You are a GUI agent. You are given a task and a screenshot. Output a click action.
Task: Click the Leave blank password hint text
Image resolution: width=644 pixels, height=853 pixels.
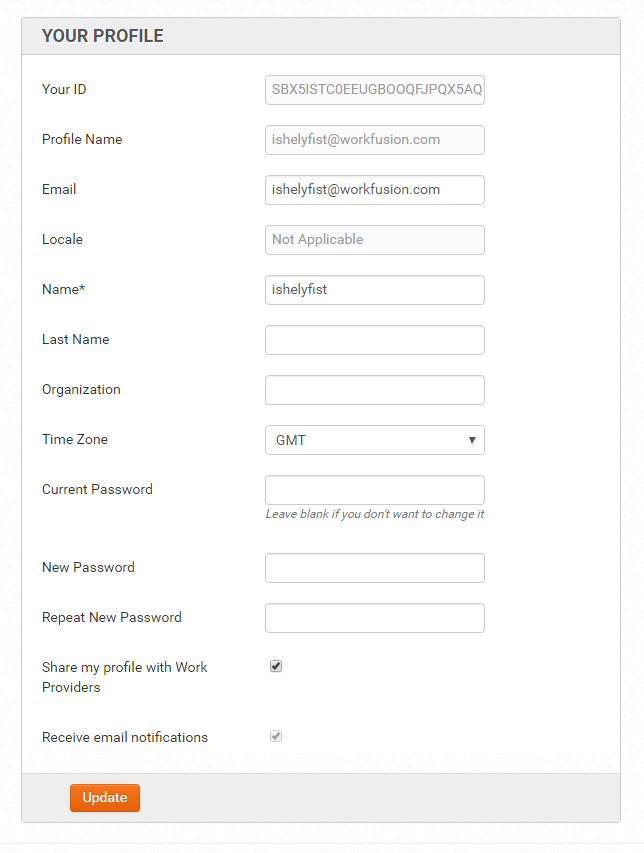(375, 514)
